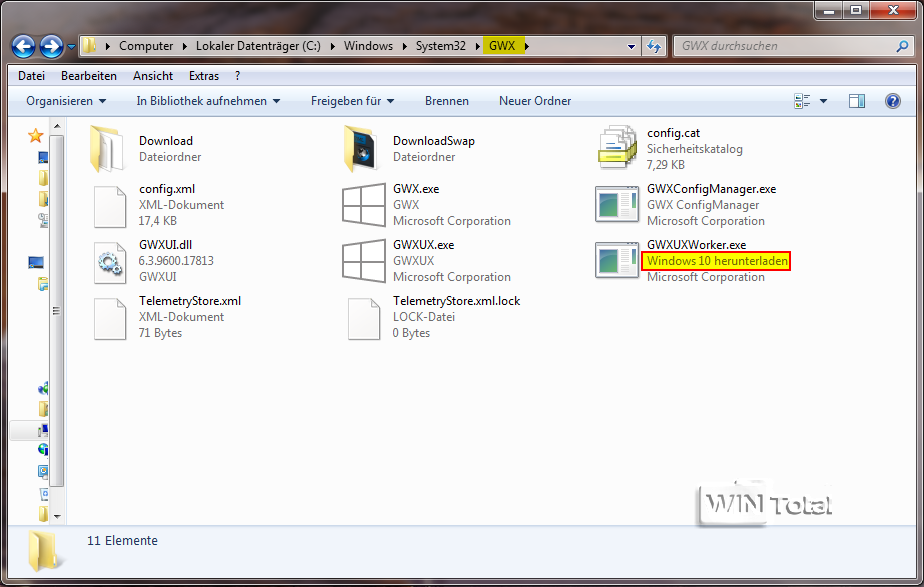This screenshot has width=924, height=587.
Task: Open the view options dropdown arrow
Action: pos(824,101)
